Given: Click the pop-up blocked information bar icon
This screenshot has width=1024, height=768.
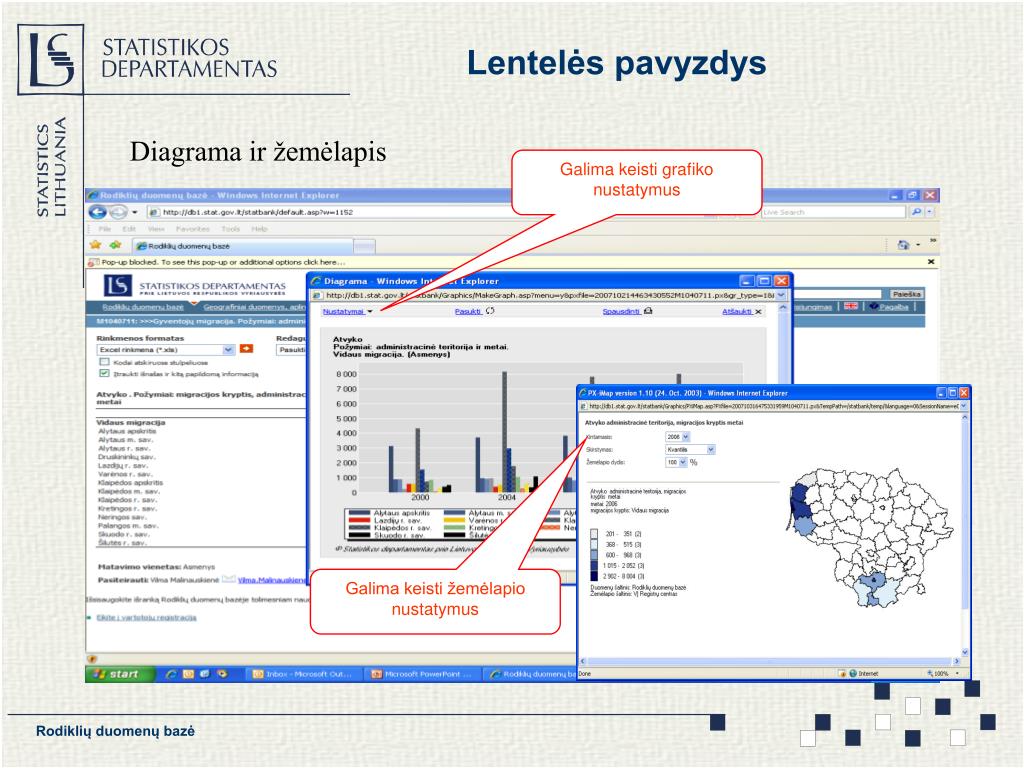Looking at the screenshot, I should point(93,262).
